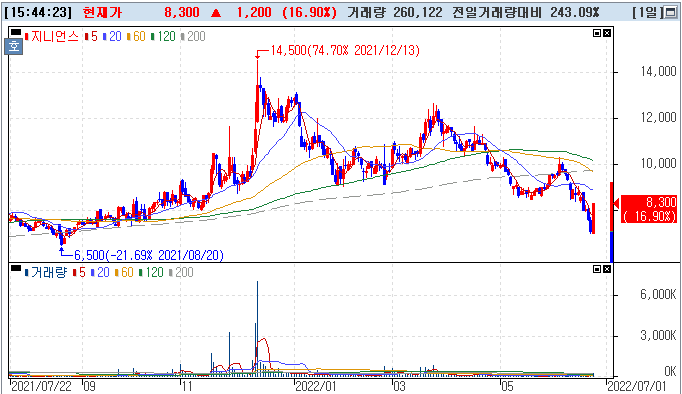Click the 09 month axis label
This screenshot has height=394, width=682.
coord(90,386)
